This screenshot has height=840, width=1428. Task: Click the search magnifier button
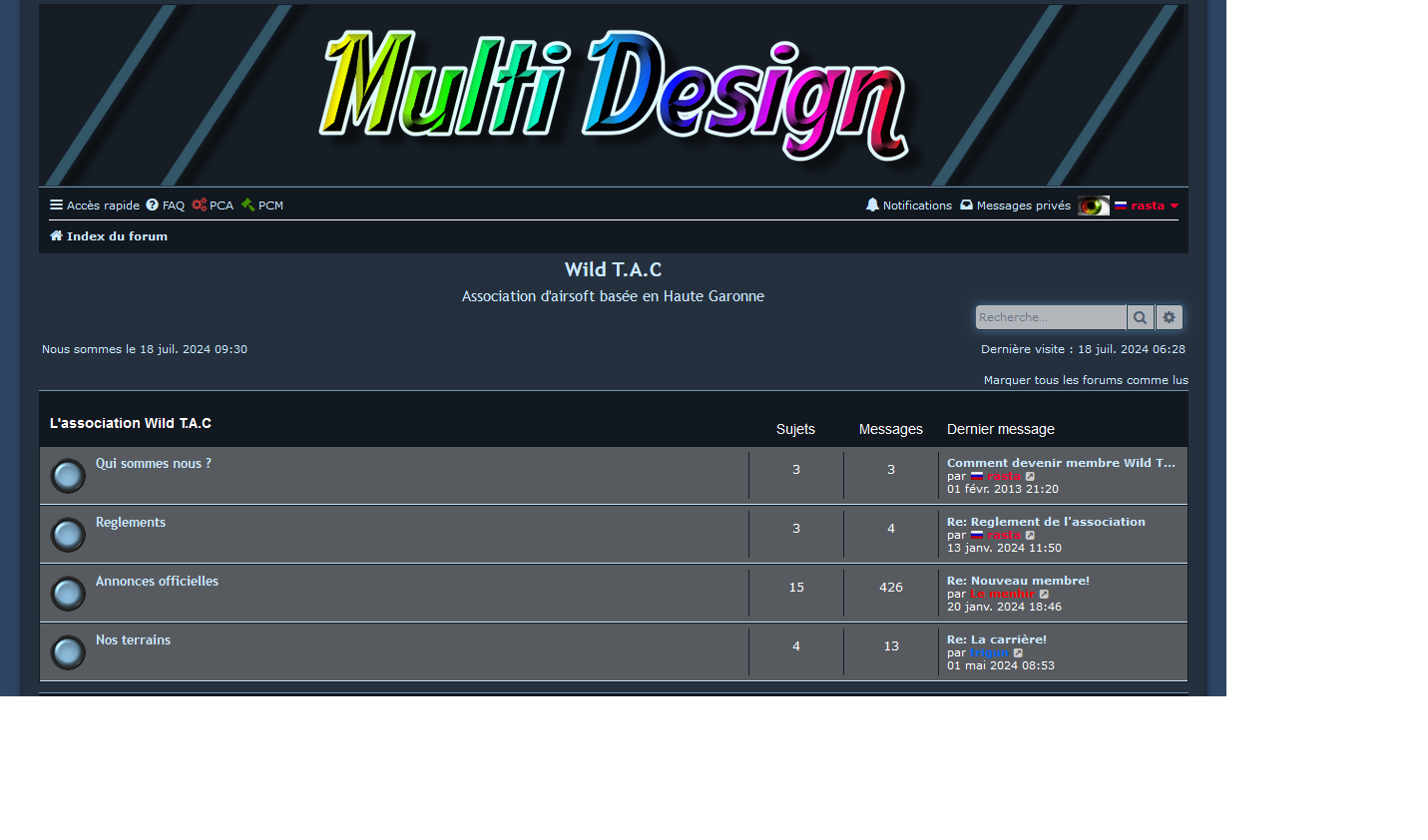coord(1140,317)
